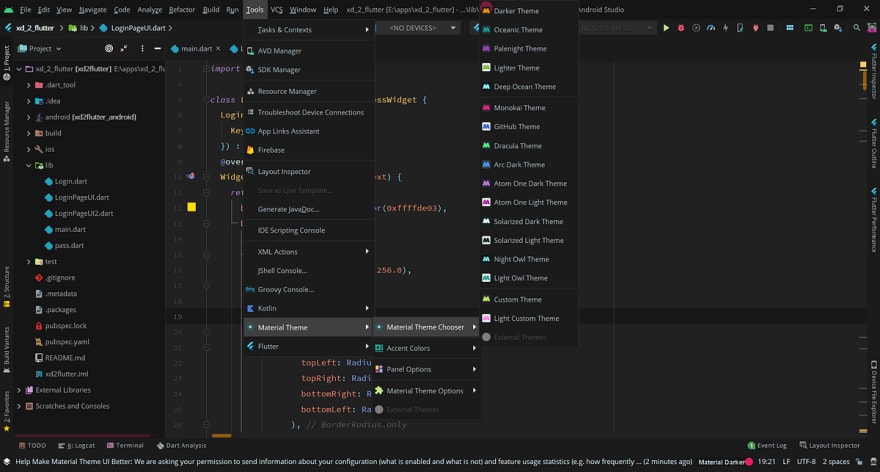Image resolution: width=880 pixels, height=472 pixels.
Task: Expand XML Actions submenu
Action: (309, 252)
